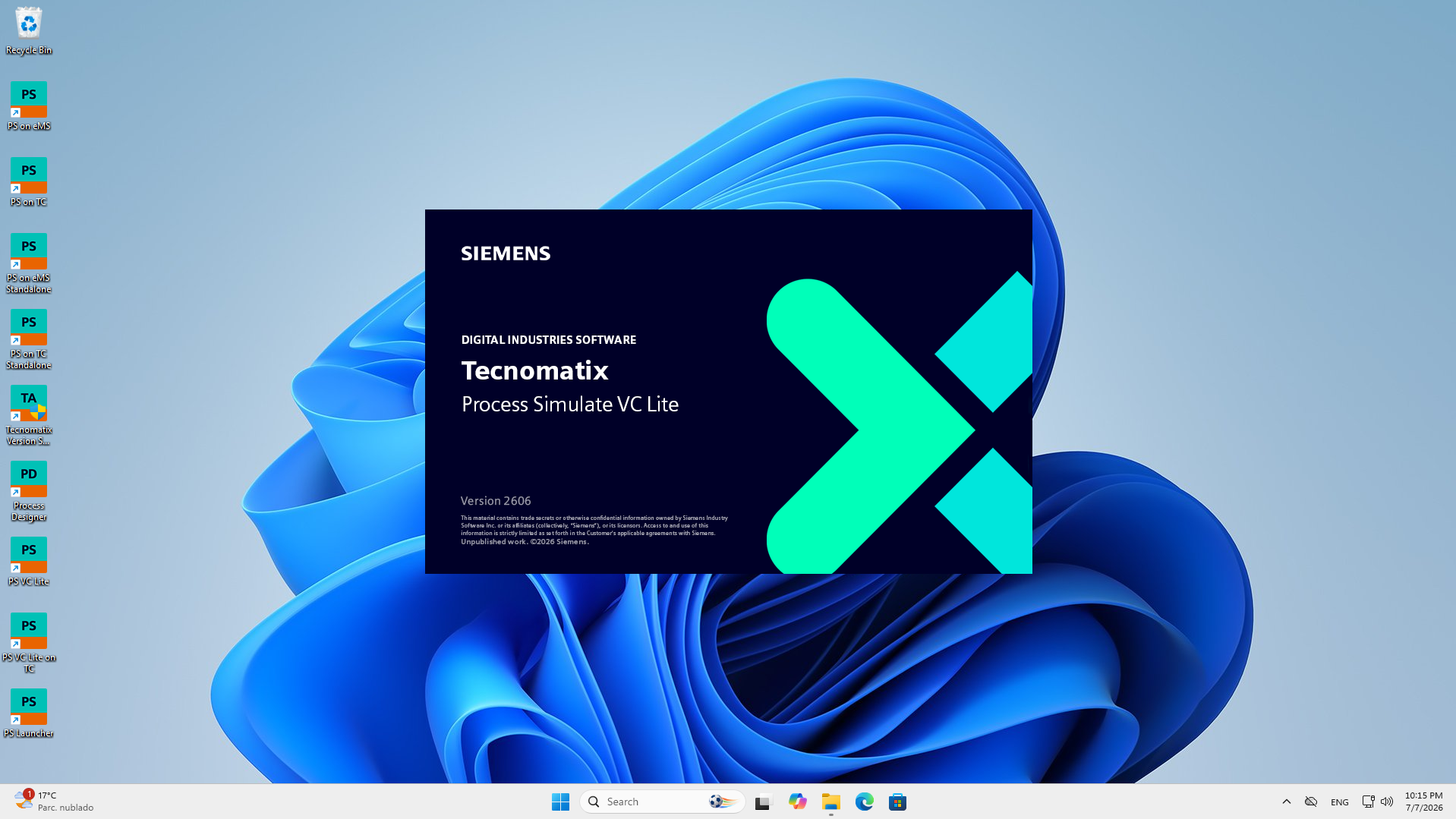Click the Version 2606 text on the splash
This screenshot has height=819, width=1456.
tap(496, 501)
